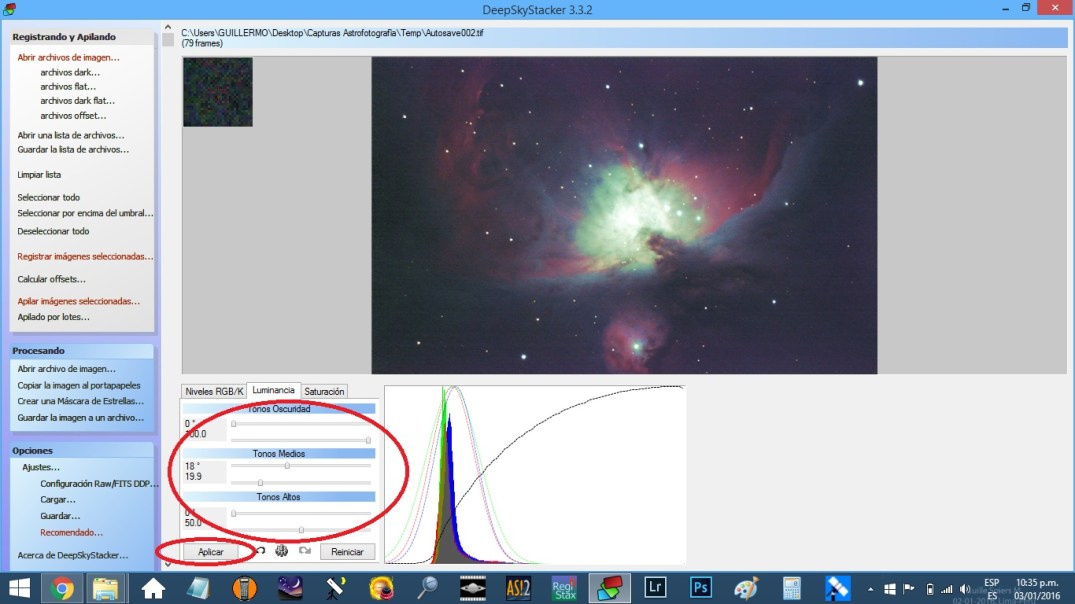This screenshot has width=1075, height=604.
Task: Open the Windows Start menu
Action: (x=19, y=586)
